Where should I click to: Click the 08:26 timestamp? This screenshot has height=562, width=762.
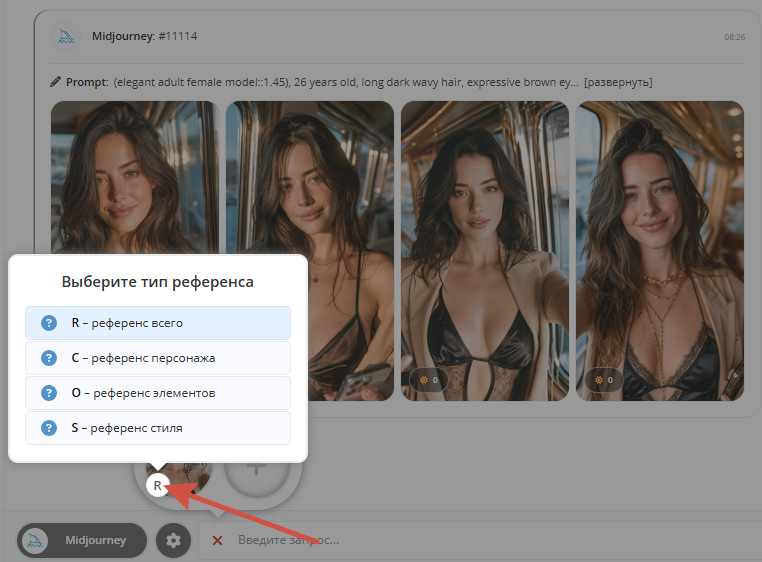pyautogui.click(x=734, y=37)
